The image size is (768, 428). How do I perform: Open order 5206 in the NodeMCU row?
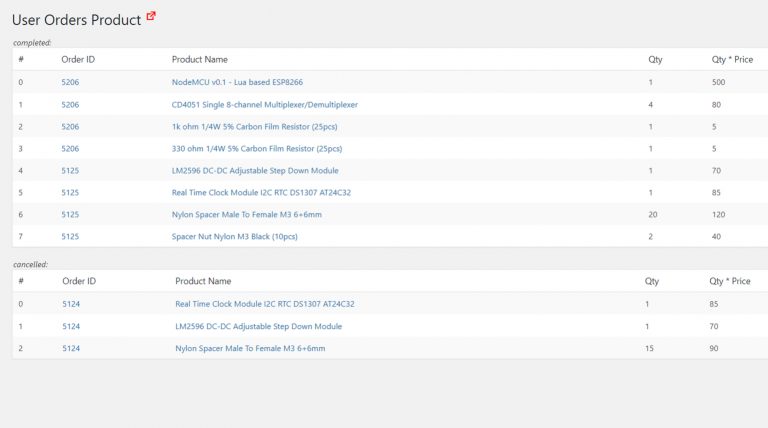coord(70,82)
